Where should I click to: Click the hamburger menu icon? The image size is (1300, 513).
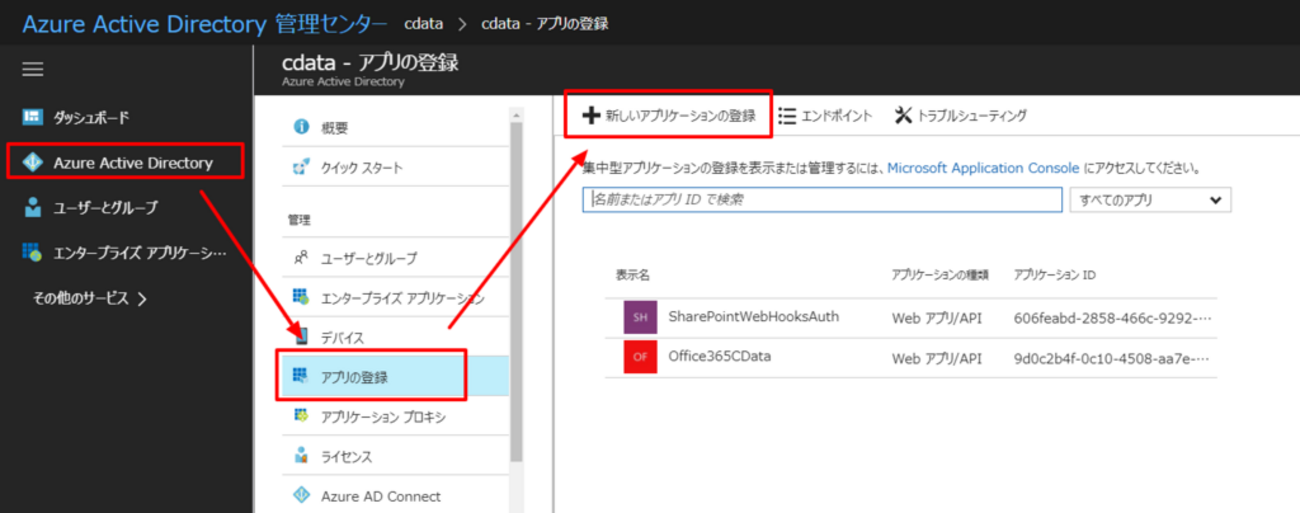[x=33, y=69]
